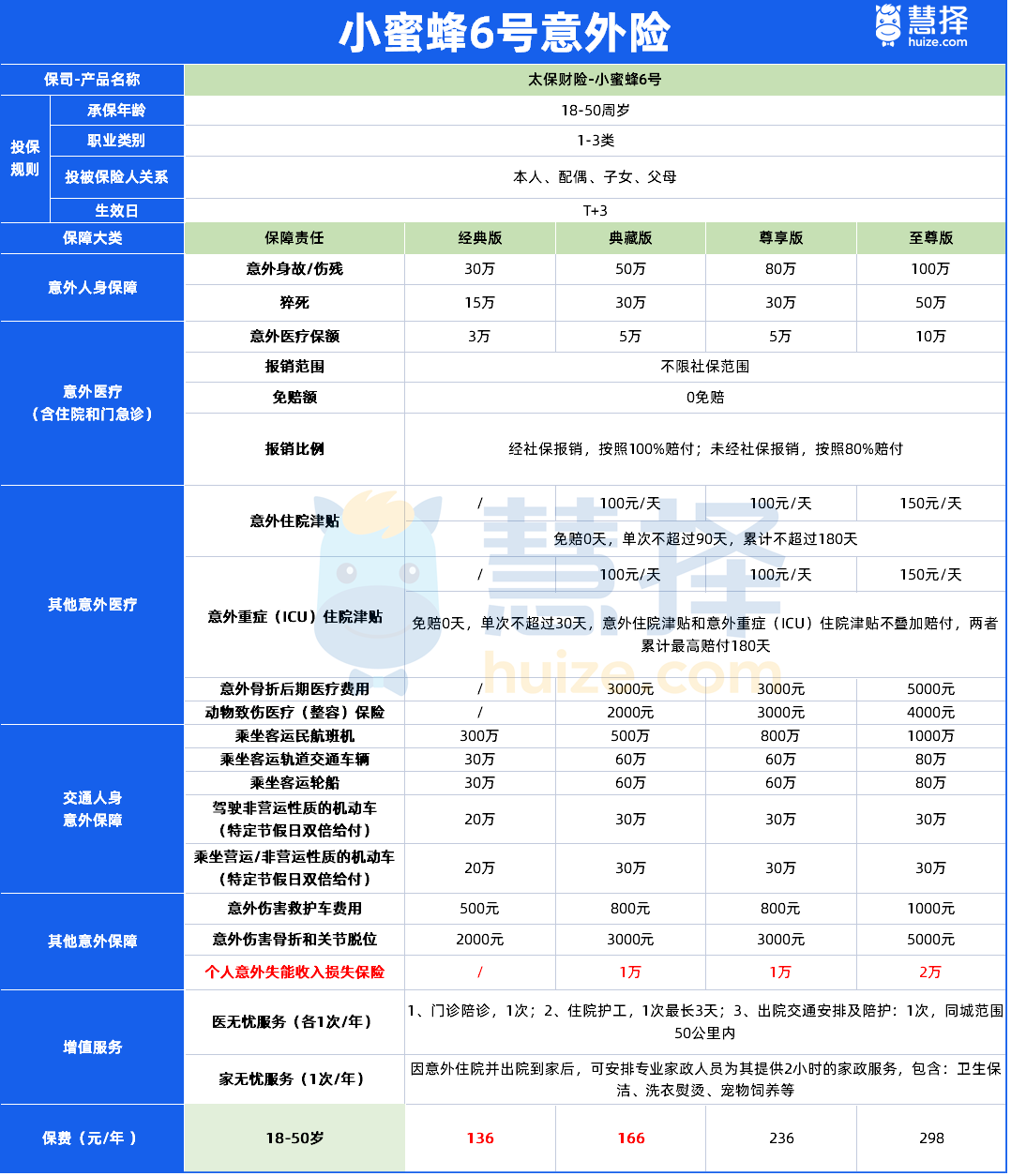The width and height of the screenshot is (1011, 1176).
Task: Select the 投保规则 row header
Action: coord(25,158)
